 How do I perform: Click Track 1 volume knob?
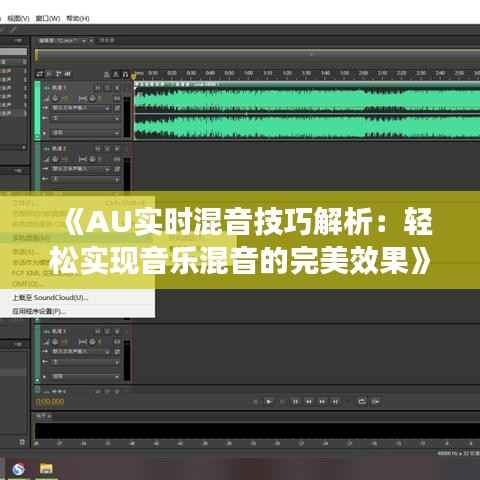pos(55,99)
